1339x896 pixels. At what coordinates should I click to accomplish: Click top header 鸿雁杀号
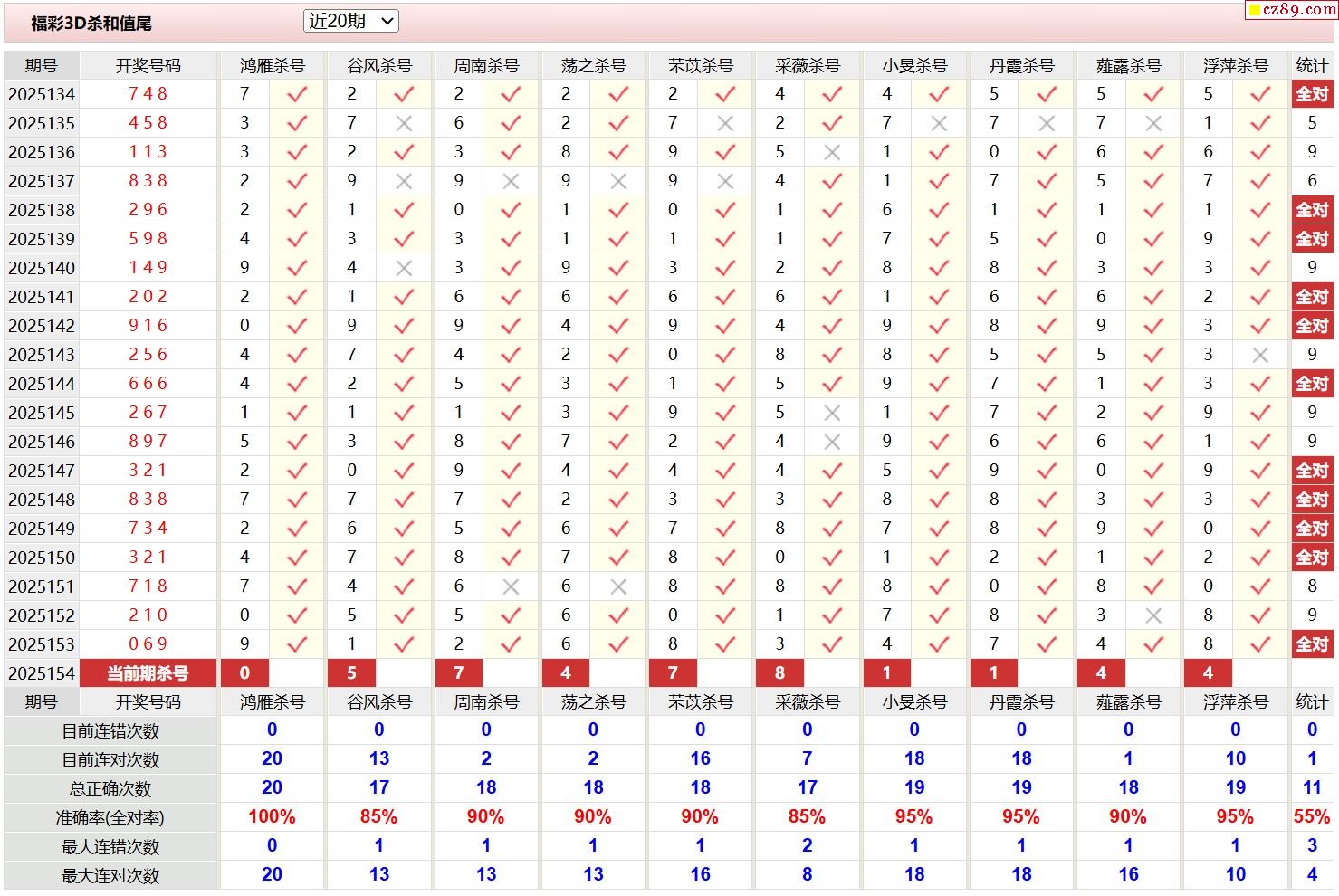point(273,65)
